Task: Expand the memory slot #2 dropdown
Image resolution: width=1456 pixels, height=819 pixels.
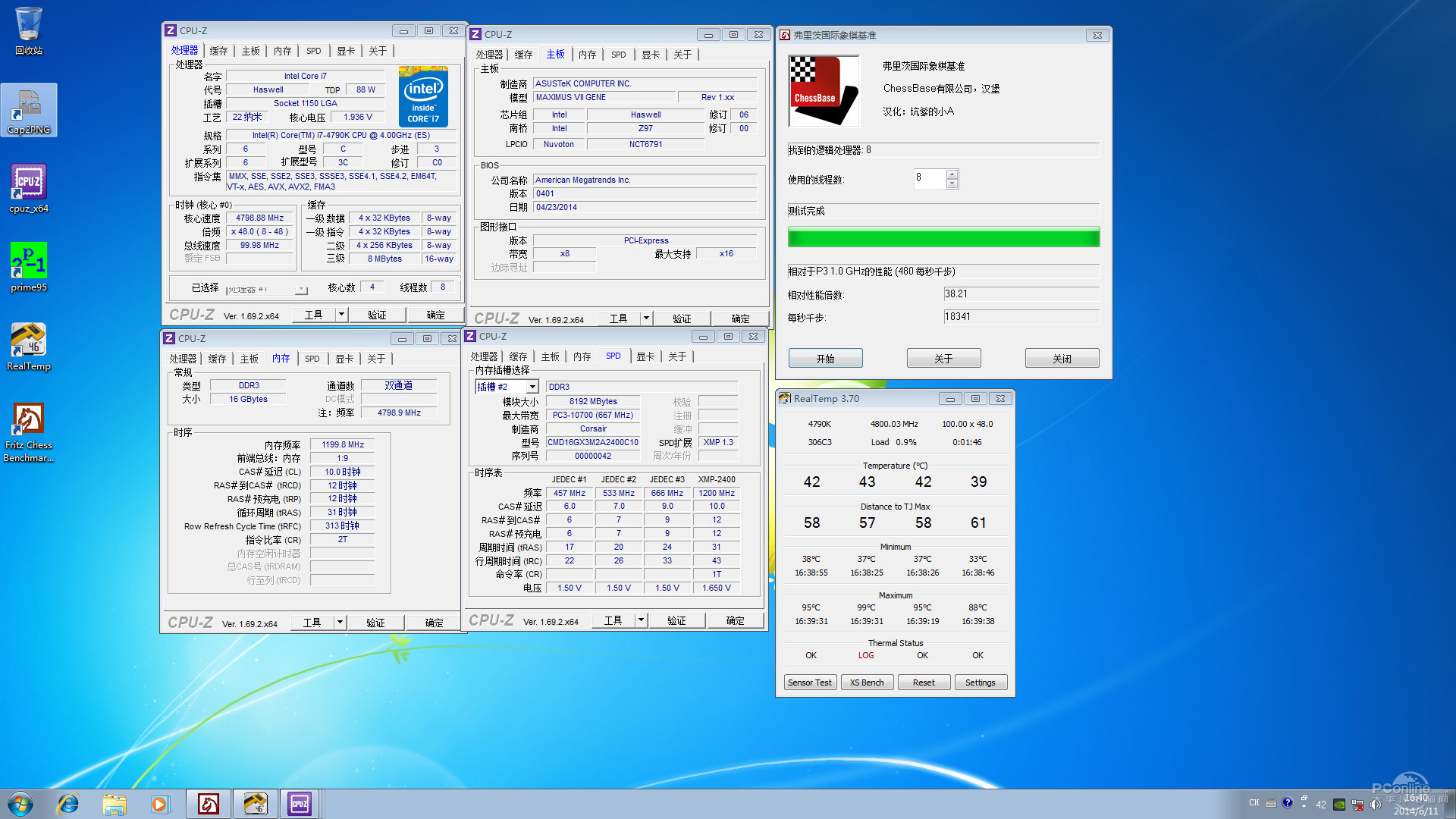Action: 532,387
